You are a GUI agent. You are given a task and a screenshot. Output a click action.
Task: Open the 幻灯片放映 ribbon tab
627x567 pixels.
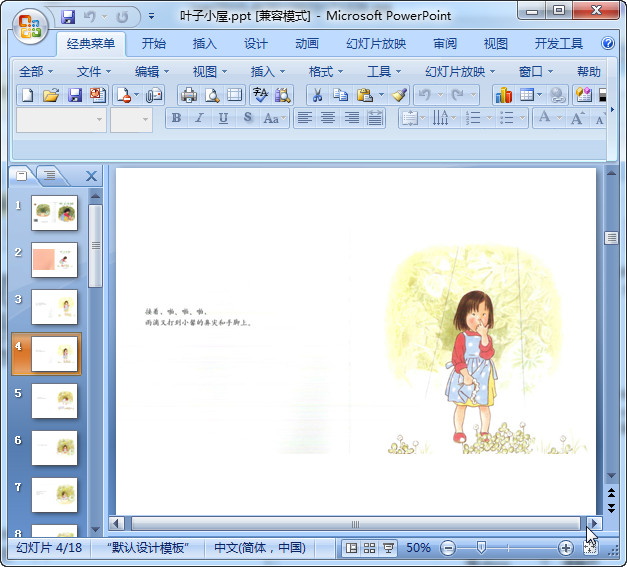click(x=376, y=44)
